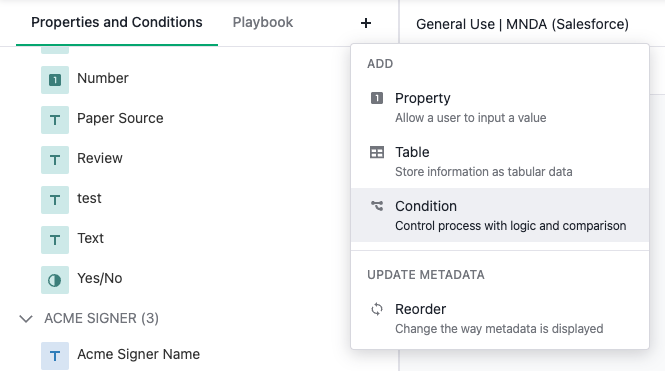Select Reorder under Update Metadata
The image size is (665, 371).
(x=500, y=318)
